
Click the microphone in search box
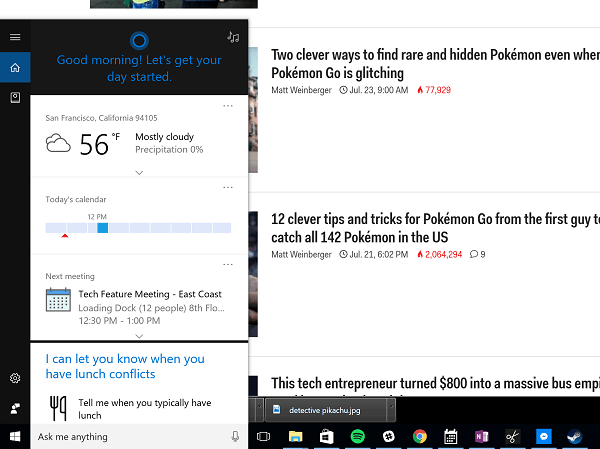(x=235, y=436)
